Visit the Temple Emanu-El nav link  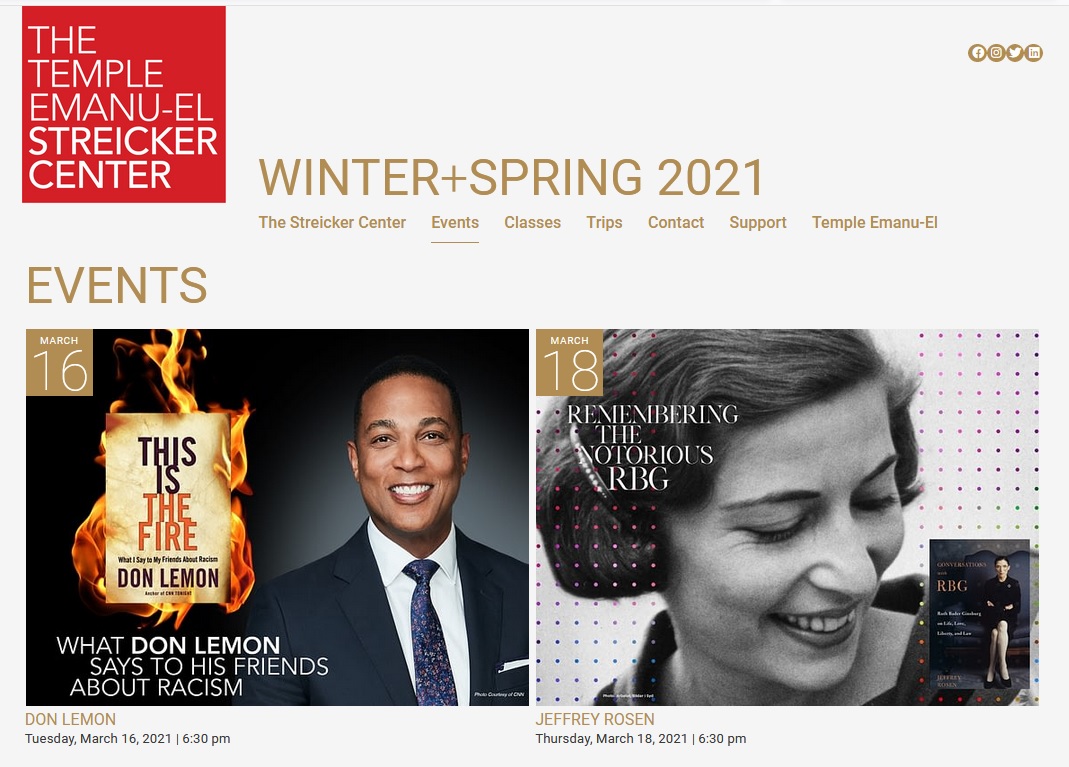875,222
